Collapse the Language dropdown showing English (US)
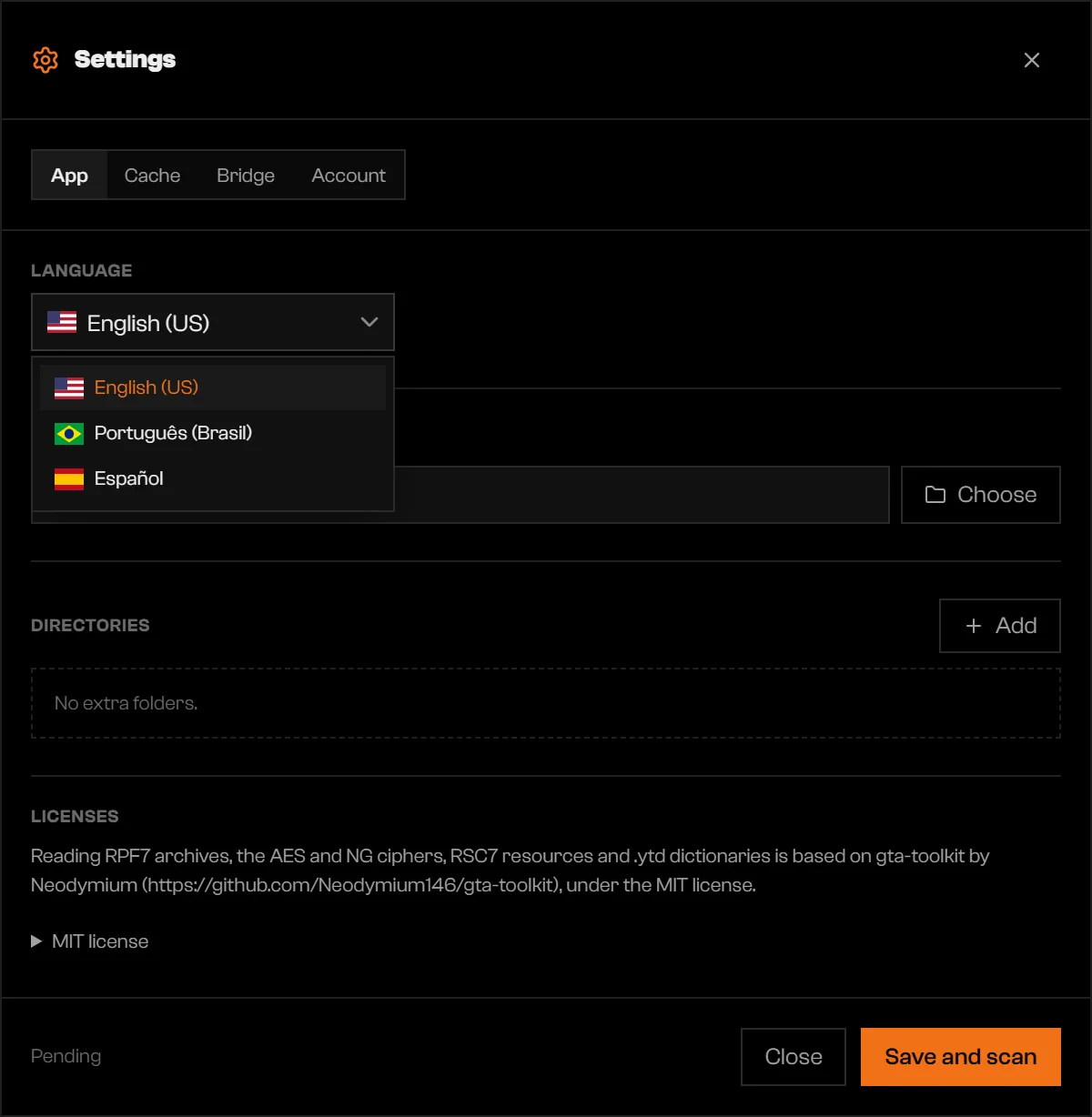The width and height of the screenshot is (1092, 1117). [x=213, y=322]
